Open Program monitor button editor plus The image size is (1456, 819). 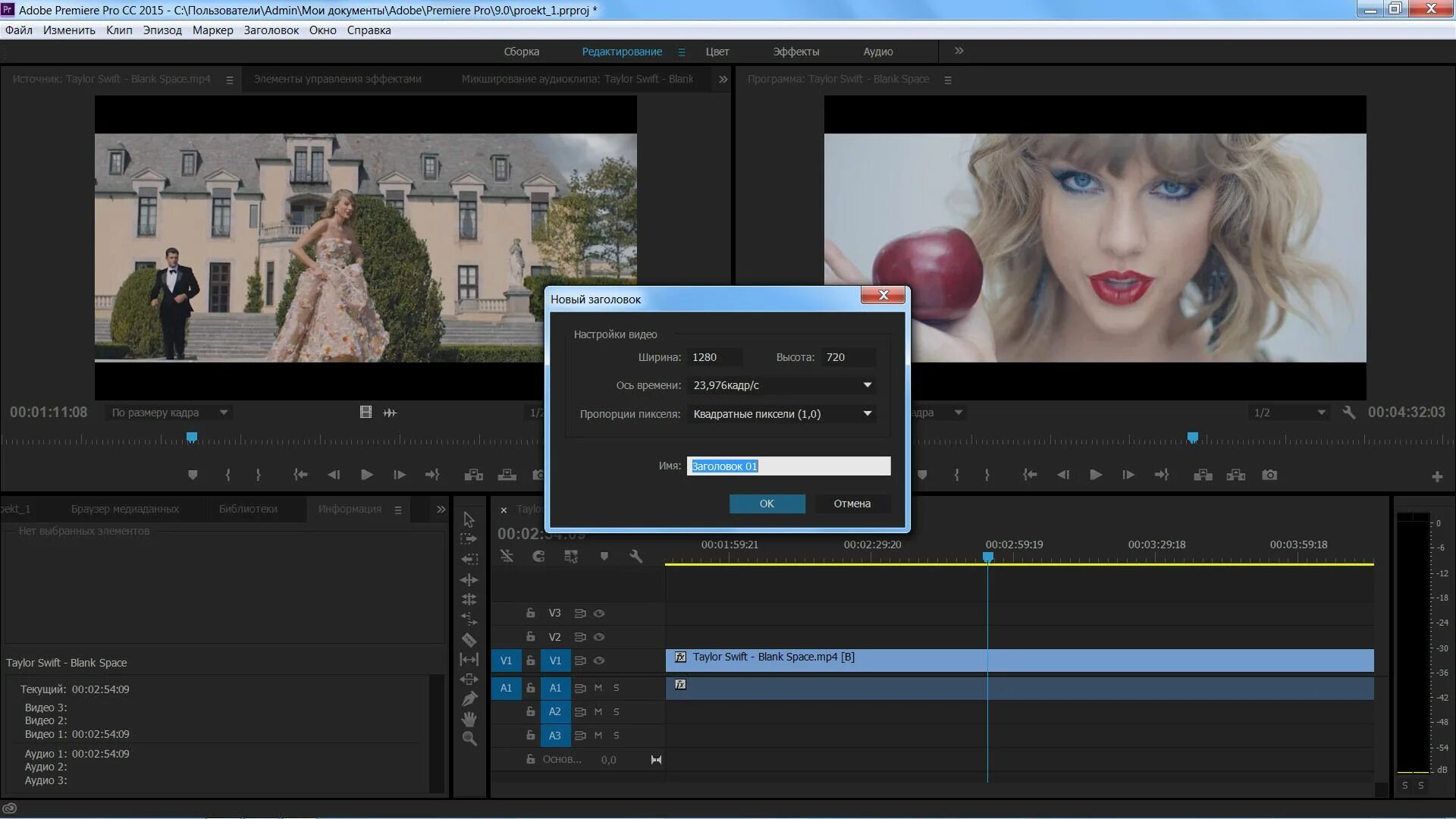point(1437,476)
